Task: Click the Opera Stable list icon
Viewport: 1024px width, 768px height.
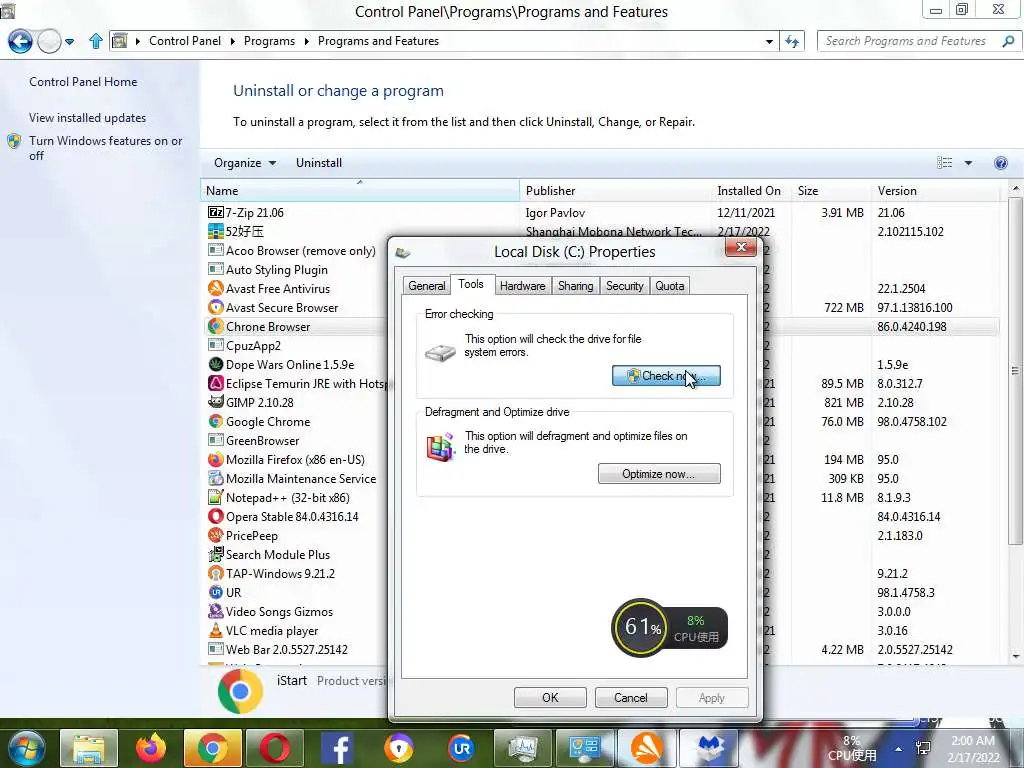Action: pyautogui.click(x=215, y=516)
